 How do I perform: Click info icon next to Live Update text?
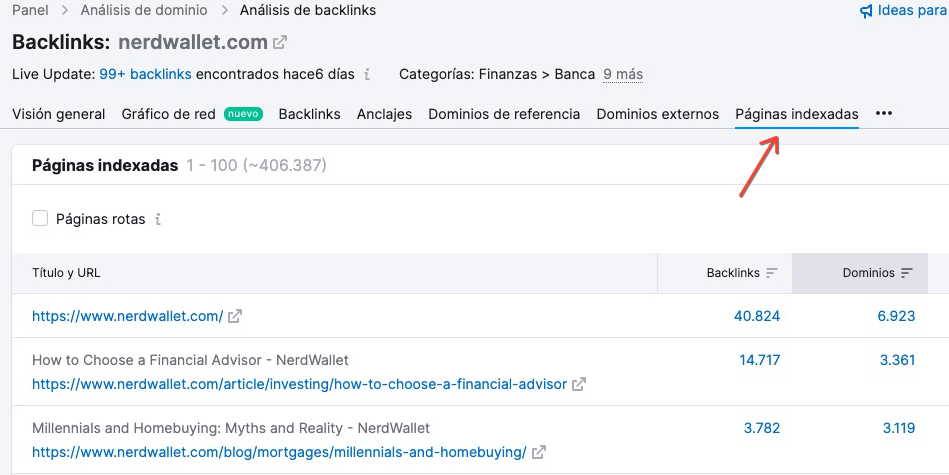point(367,74)
